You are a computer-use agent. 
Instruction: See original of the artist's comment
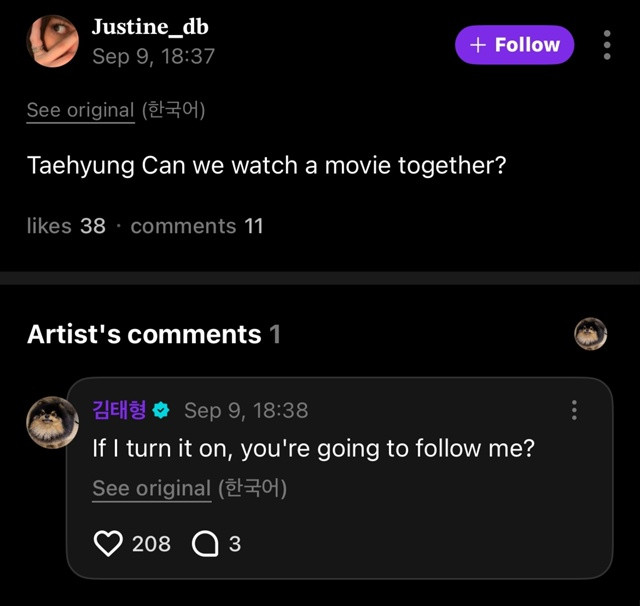(151, 488)
